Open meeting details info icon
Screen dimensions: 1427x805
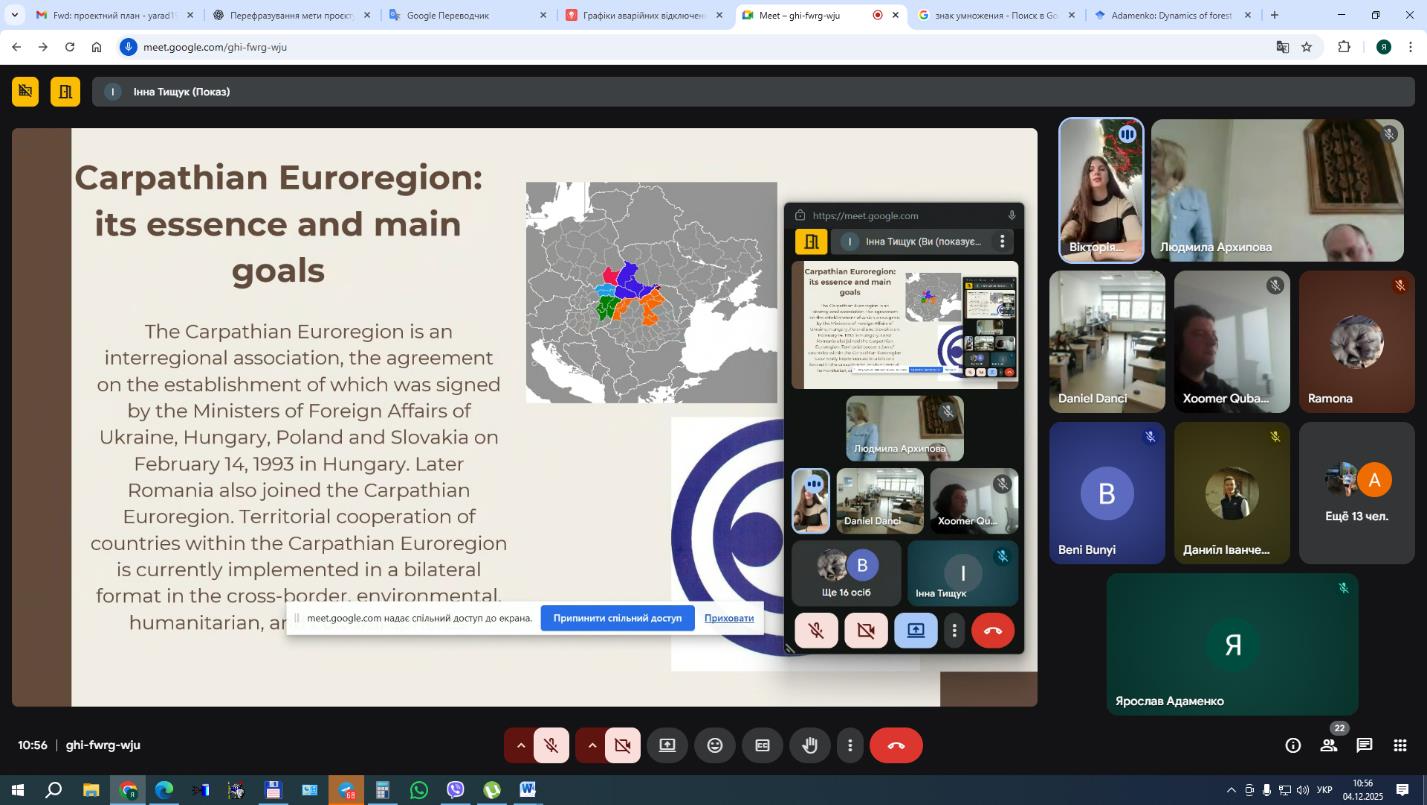coord(1293,746)
